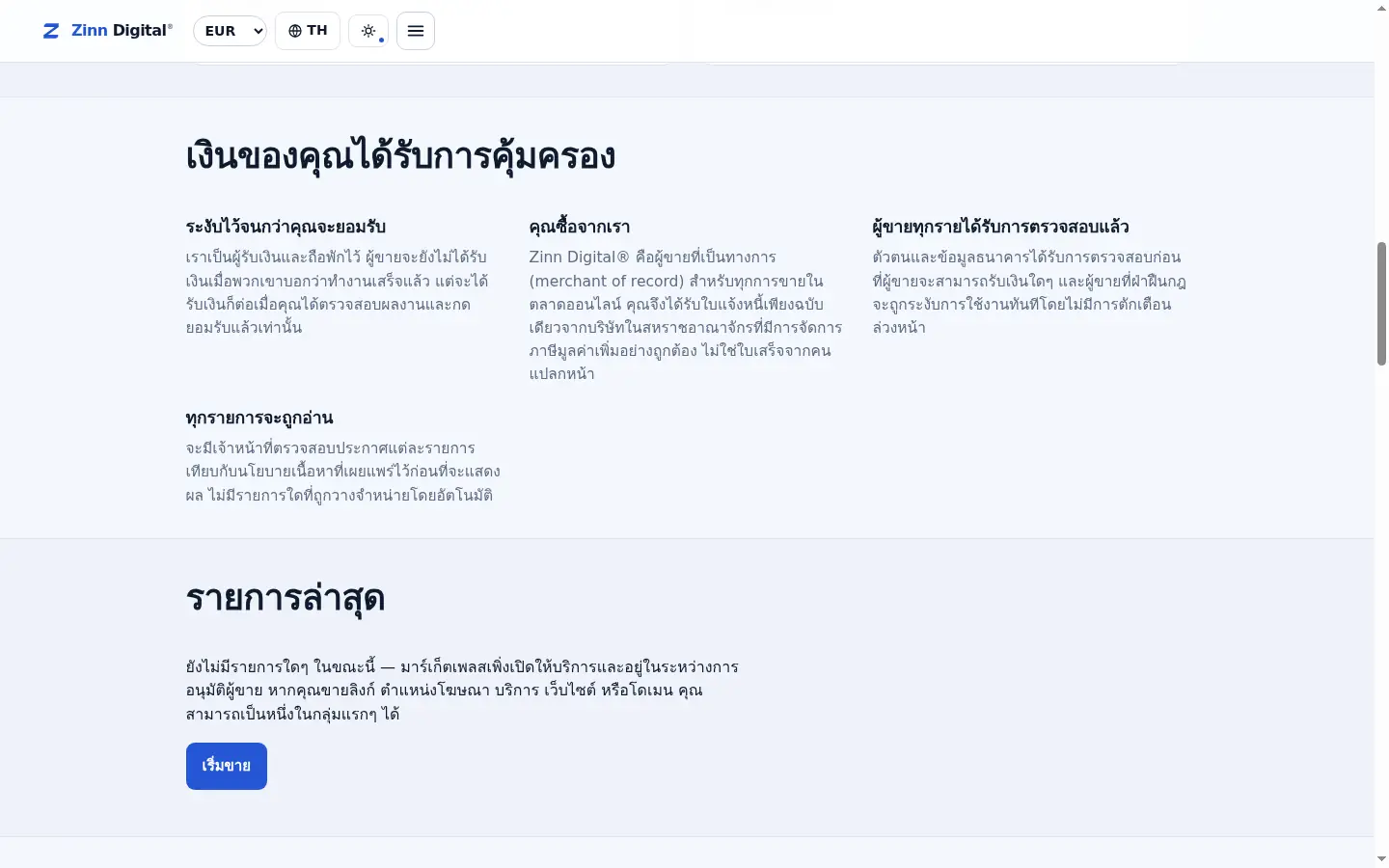Click the heading ทุกรายการจะถูกอ่าน
The height and width of the screenshot is (868, 1389).
point(259,418)
